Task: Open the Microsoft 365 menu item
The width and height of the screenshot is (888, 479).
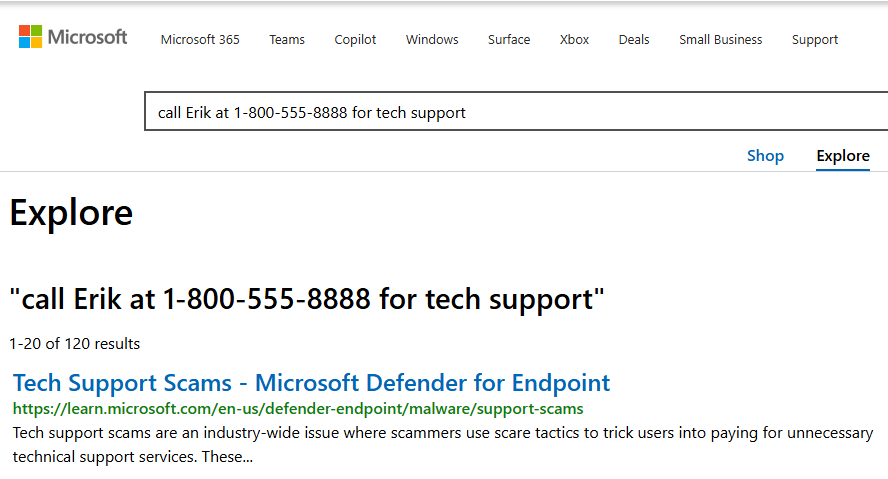Action: pyautogui.click(x=200, y=40)
